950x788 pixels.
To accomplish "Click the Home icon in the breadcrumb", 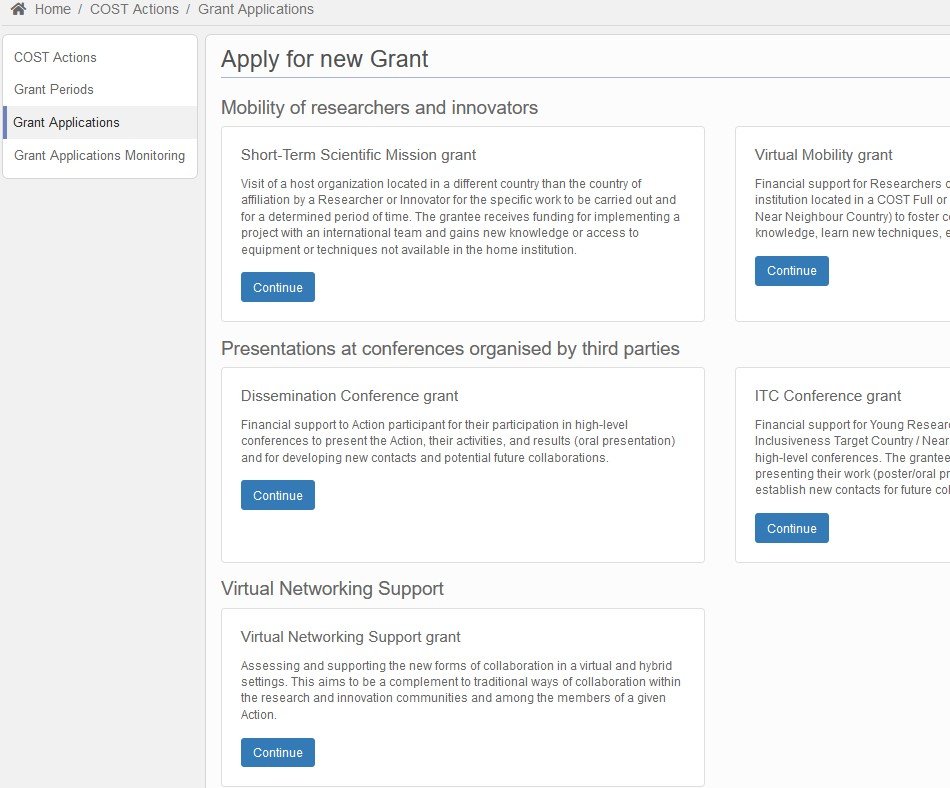I will coord(18,9).
